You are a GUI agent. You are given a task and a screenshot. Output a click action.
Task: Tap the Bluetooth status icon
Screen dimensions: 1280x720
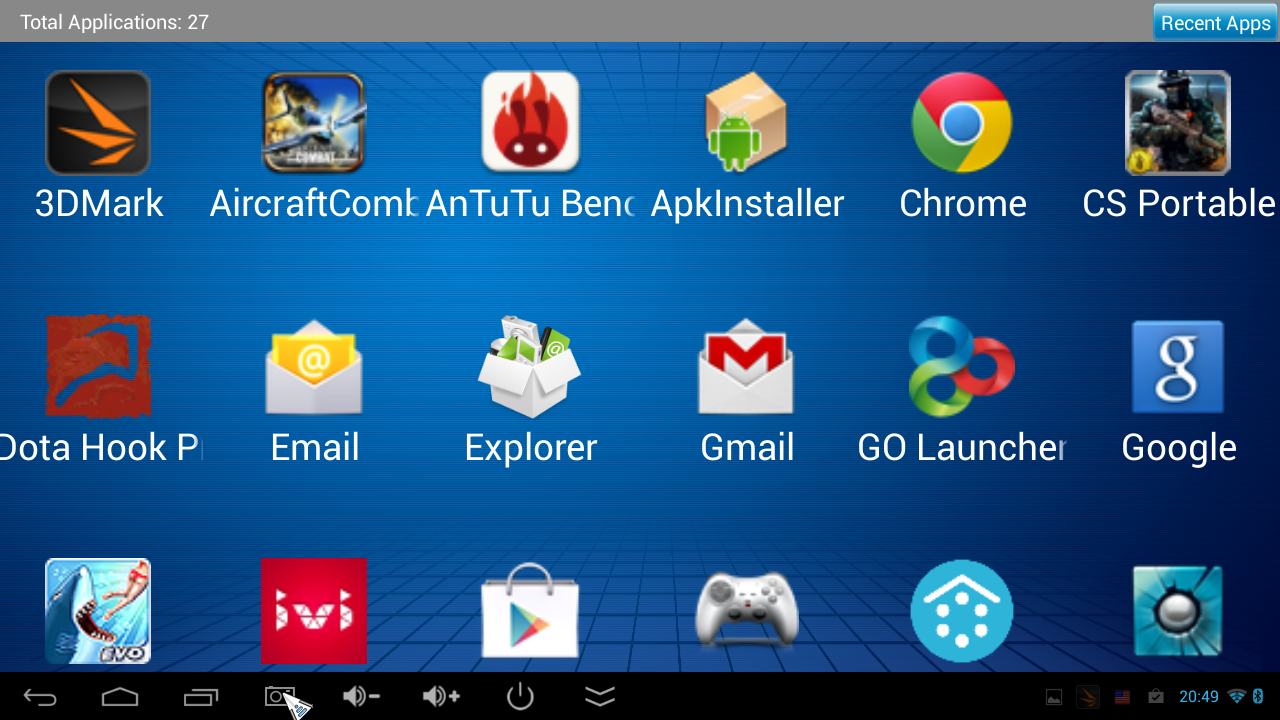coord(1259,696)
